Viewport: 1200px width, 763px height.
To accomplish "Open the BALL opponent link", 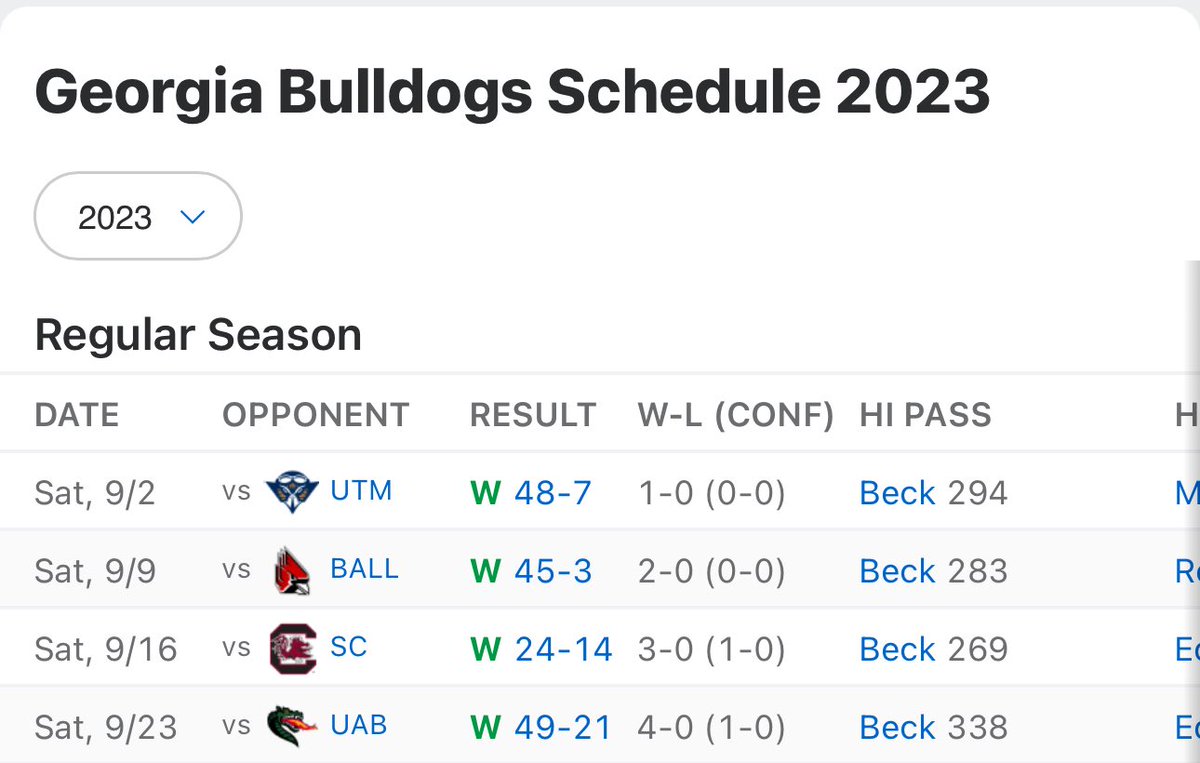I will tap(364, 569).
